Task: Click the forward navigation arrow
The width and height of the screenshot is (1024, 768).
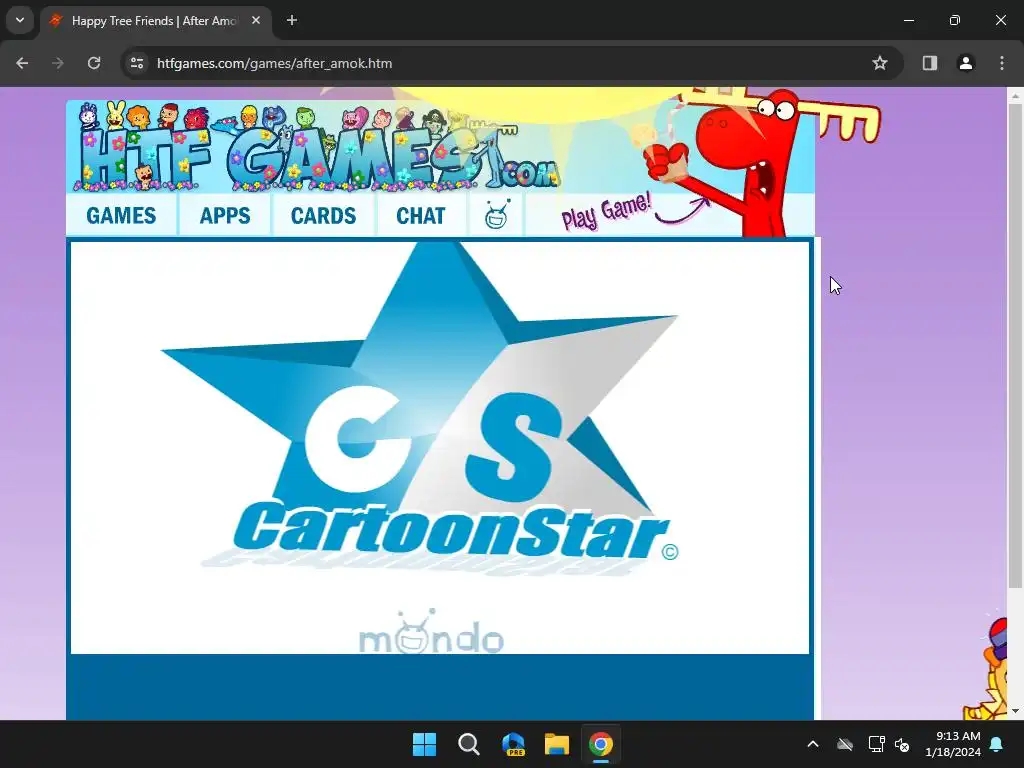Action: [x=58, y=63]
